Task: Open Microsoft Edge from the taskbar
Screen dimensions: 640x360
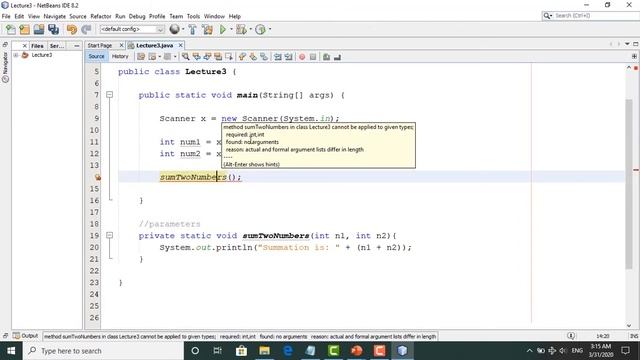Action: pos(288,351)
